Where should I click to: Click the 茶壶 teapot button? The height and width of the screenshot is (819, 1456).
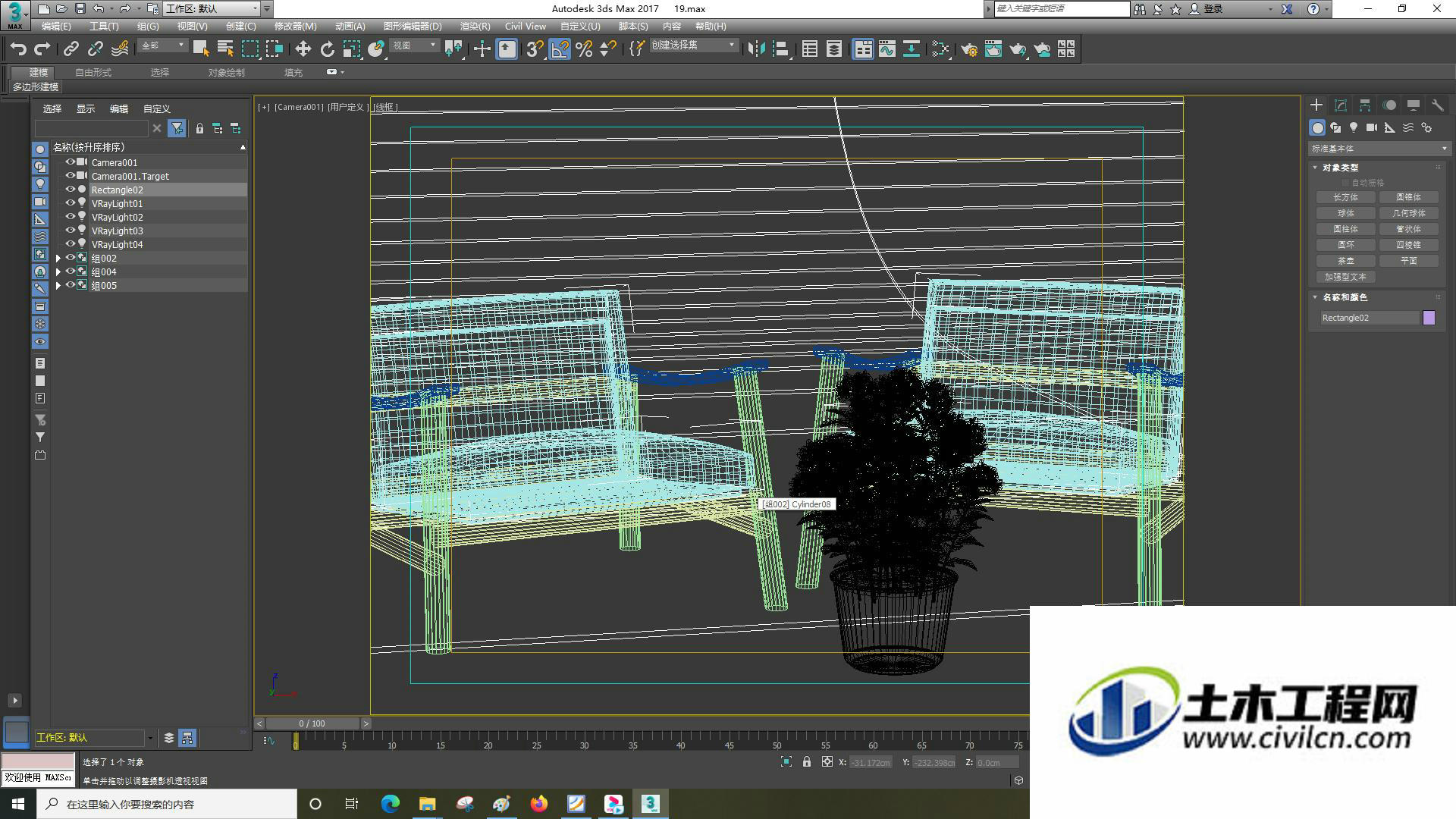click(x=1346, y=261)
